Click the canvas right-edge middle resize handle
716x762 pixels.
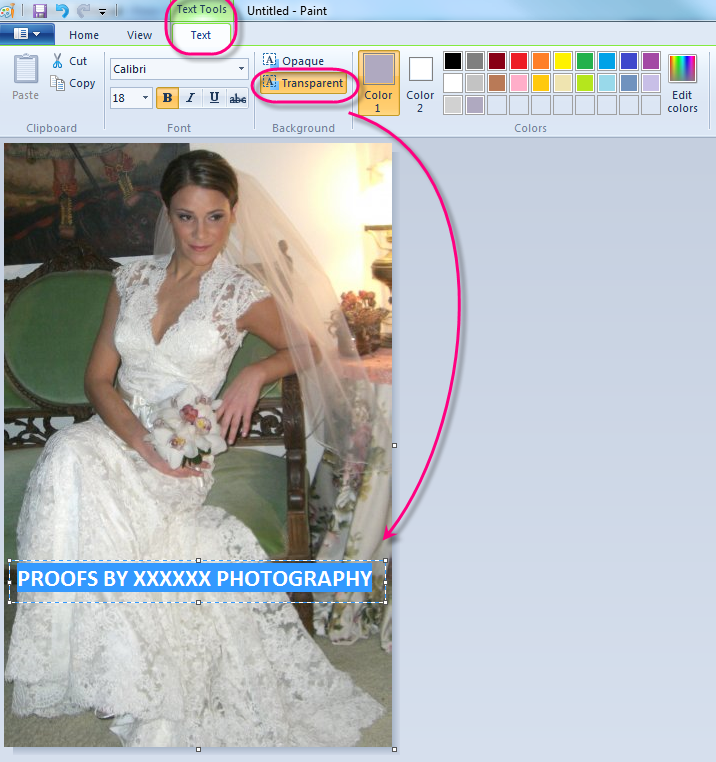pyautogui.click(x=394, y=445)
